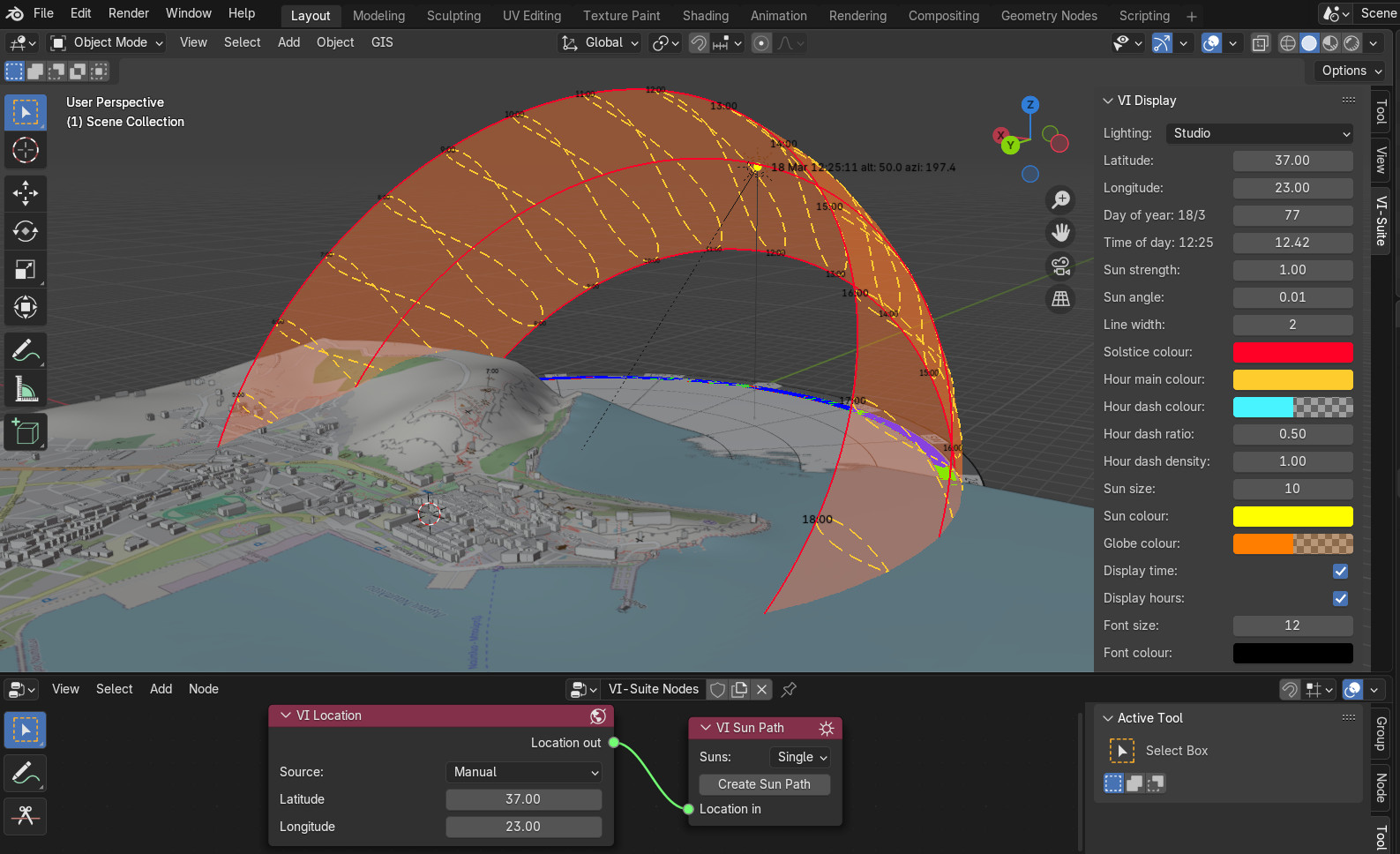Switch to the Geometry Nodes workspace tab
This screenshot has height=854, width=1400.
click(1048, 16)
